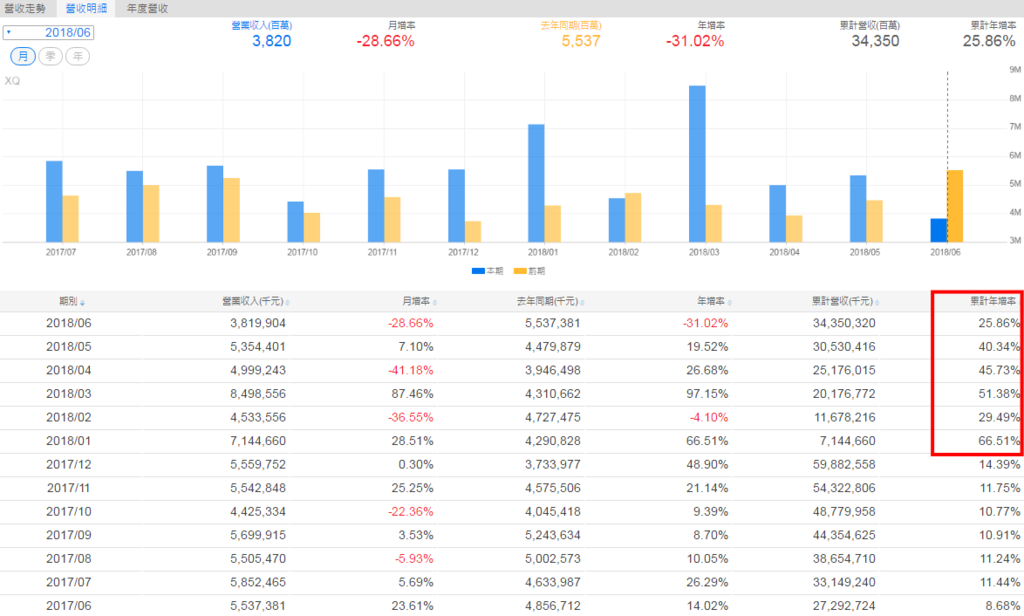Click the 4,727,475 prior-year revenue cell
This screenshot has height=616, width=1024.
pyautogui.click(x=552, y=417)
